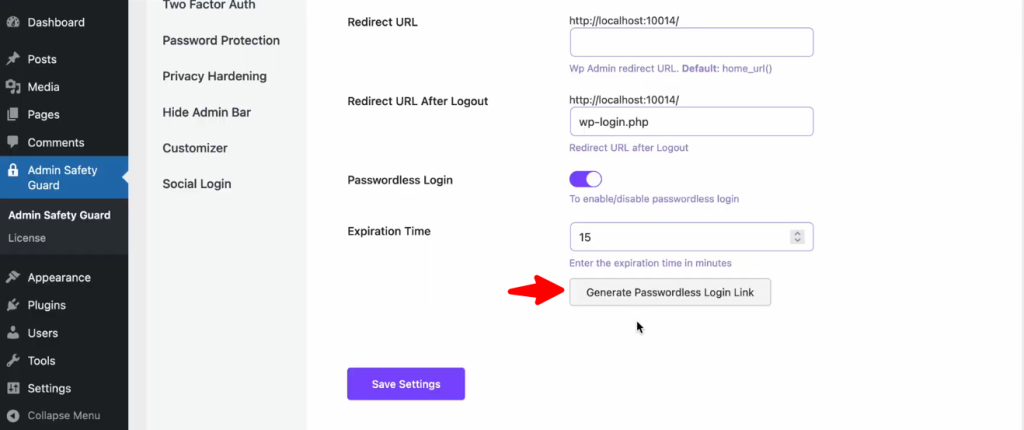Viewport: 1024px width, 430px height.
Task: Click the Redirect URL After Logout field
Action: click(x=691, y=122)
